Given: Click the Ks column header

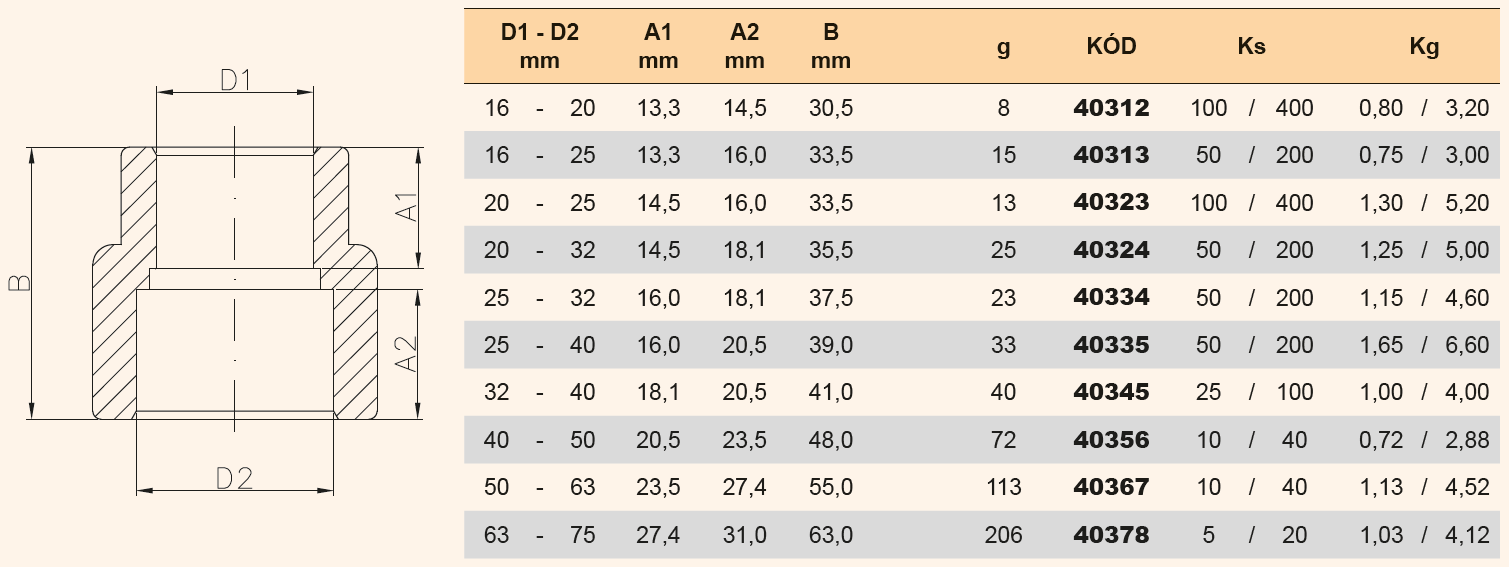Looking at the screenshot, I should tap(1251, 46).
